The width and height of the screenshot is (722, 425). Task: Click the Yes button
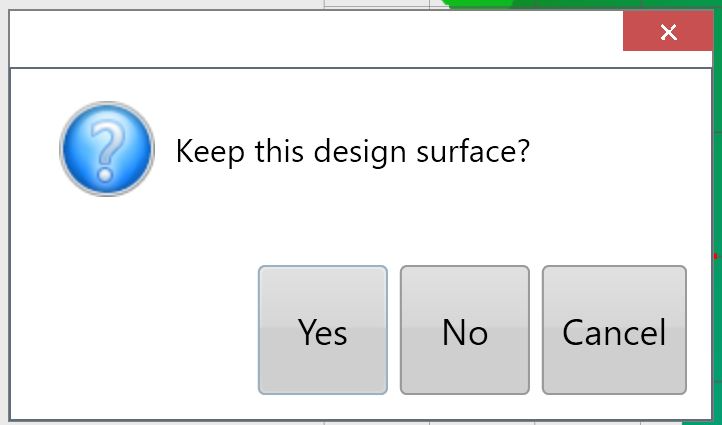(322, 330)
